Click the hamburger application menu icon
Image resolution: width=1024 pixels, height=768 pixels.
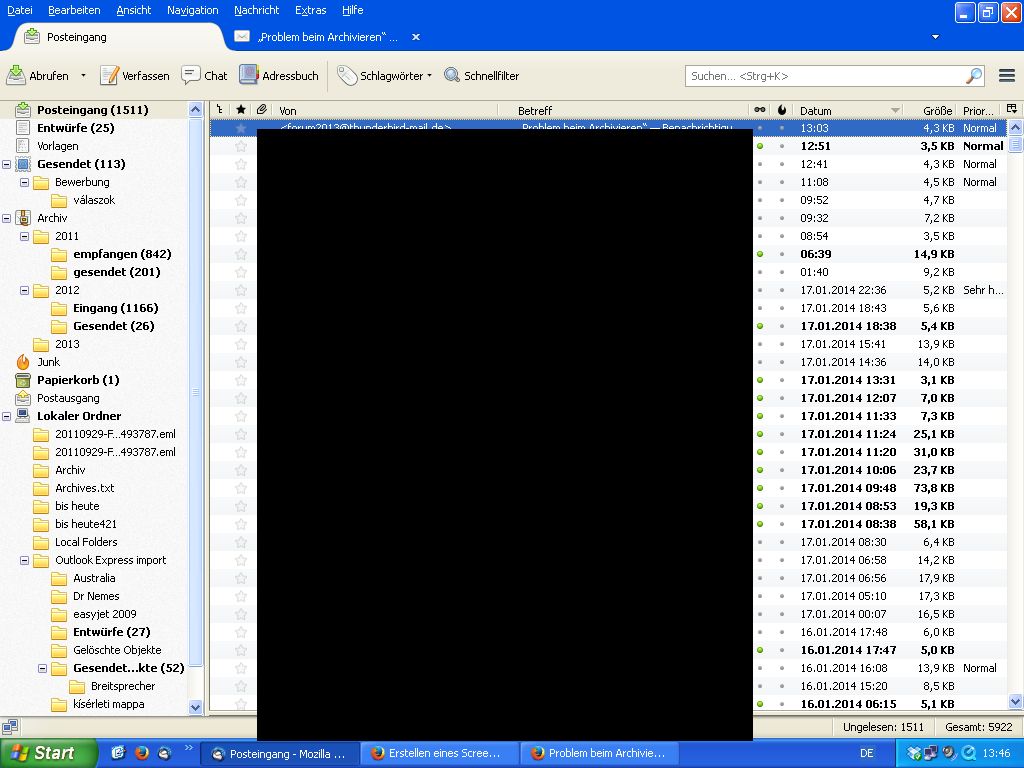[x=1007, y=76]
